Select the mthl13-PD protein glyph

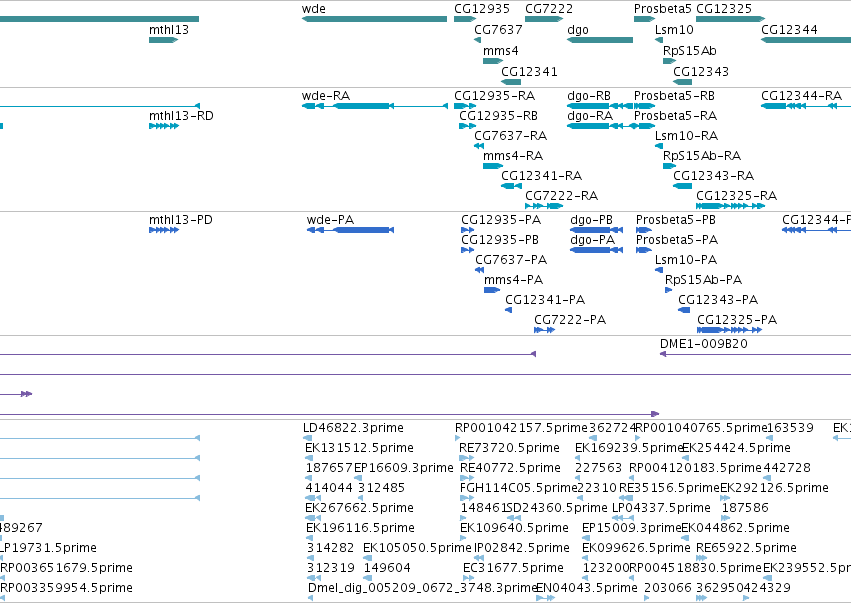pyautogui.click(x=164, y=230)
